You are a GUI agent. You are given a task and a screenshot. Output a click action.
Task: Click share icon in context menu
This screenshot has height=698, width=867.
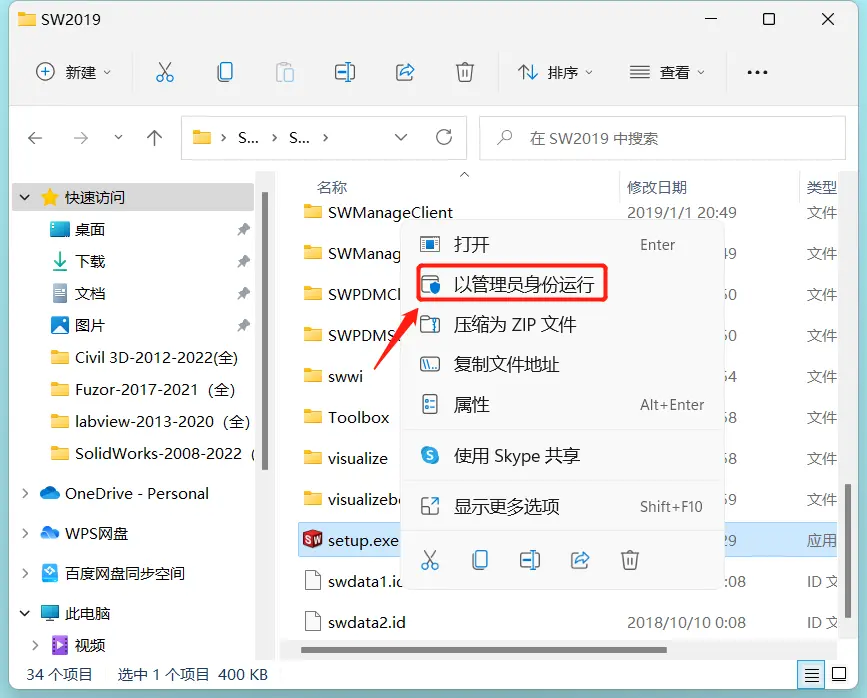tap(579, 560)
